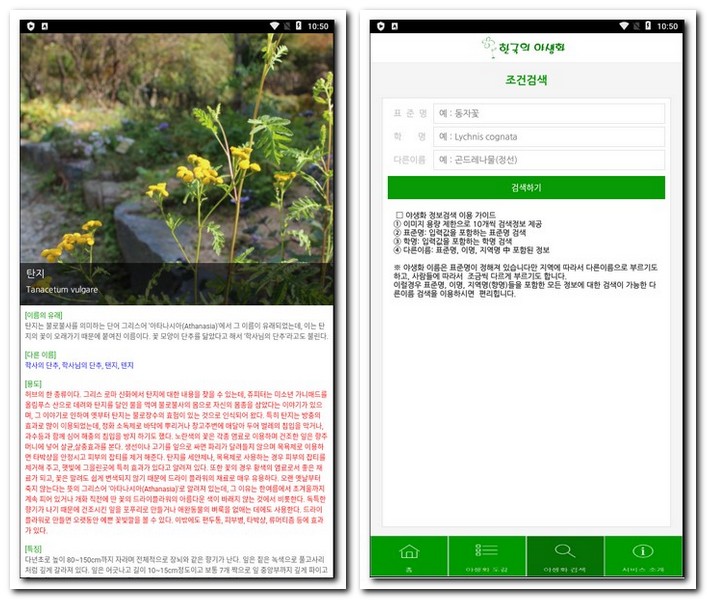Tap the Tanacetum vulgare scientific name caption

62,290
